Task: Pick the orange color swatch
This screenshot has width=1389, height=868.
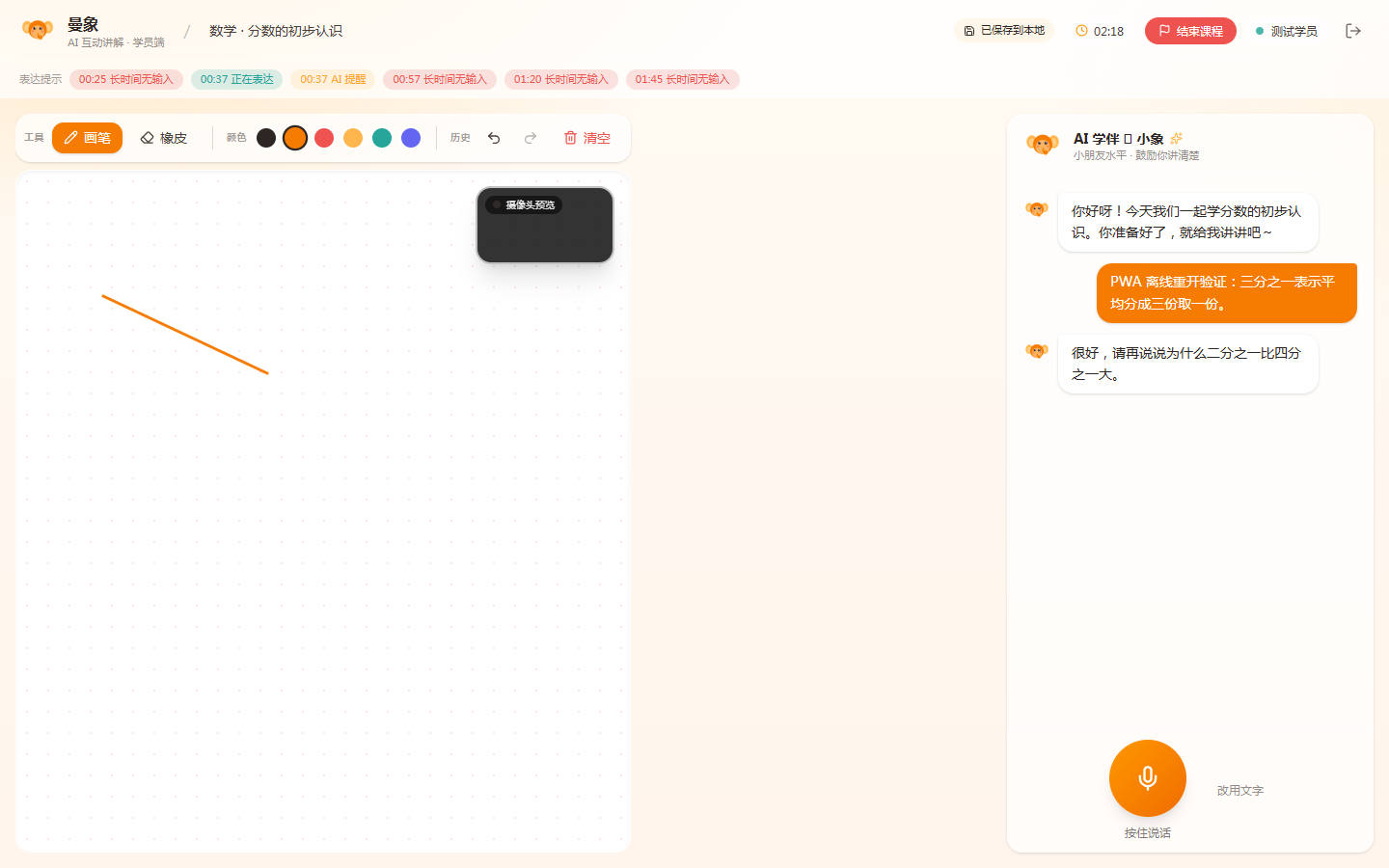Action: point(295,138)
